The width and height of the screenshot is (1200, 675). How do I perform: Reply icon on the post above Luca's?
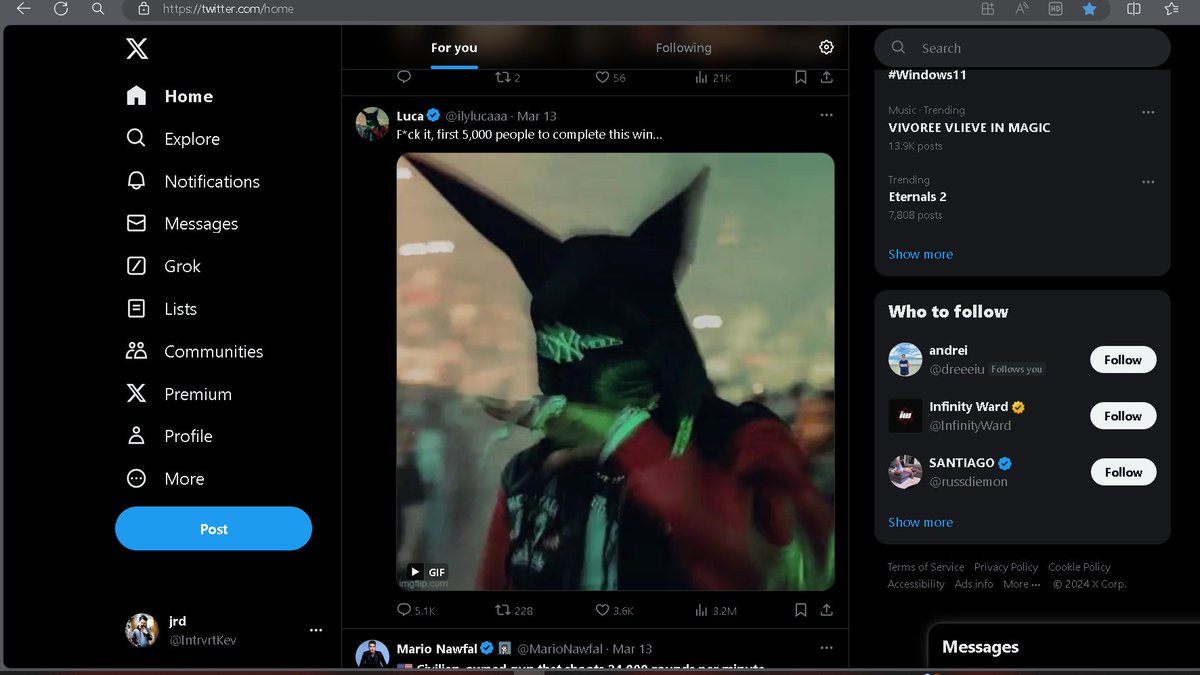pyautogui.click(x=404, y=77)
